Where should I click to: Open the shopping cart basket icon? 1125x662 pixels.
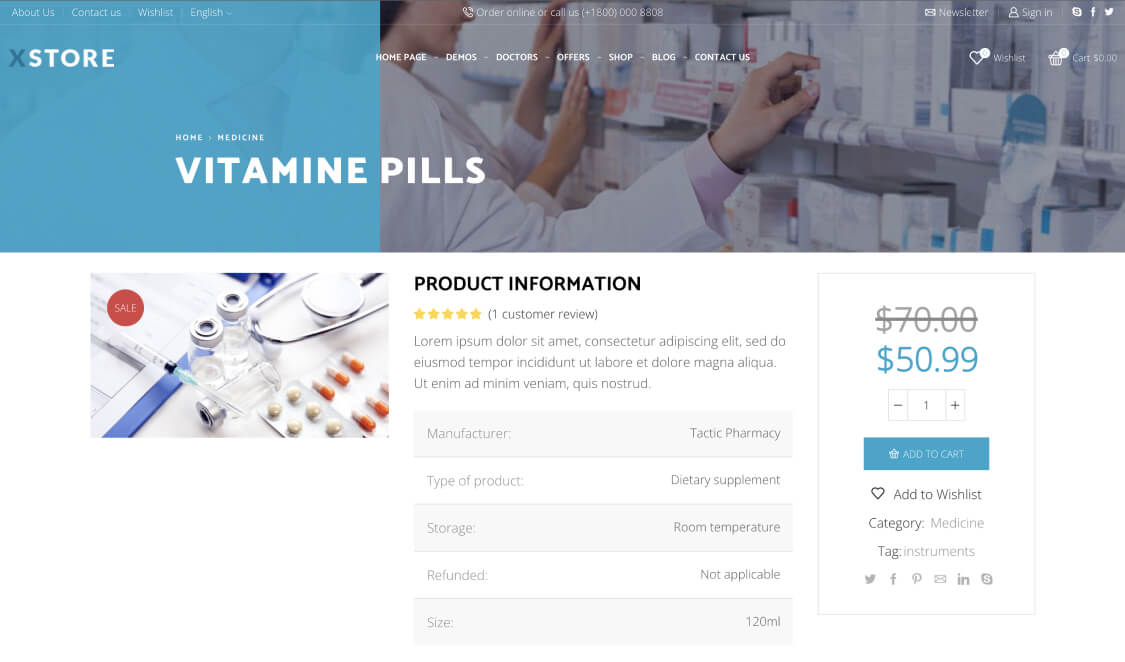pyautogui.click(x=1055, y=58)
